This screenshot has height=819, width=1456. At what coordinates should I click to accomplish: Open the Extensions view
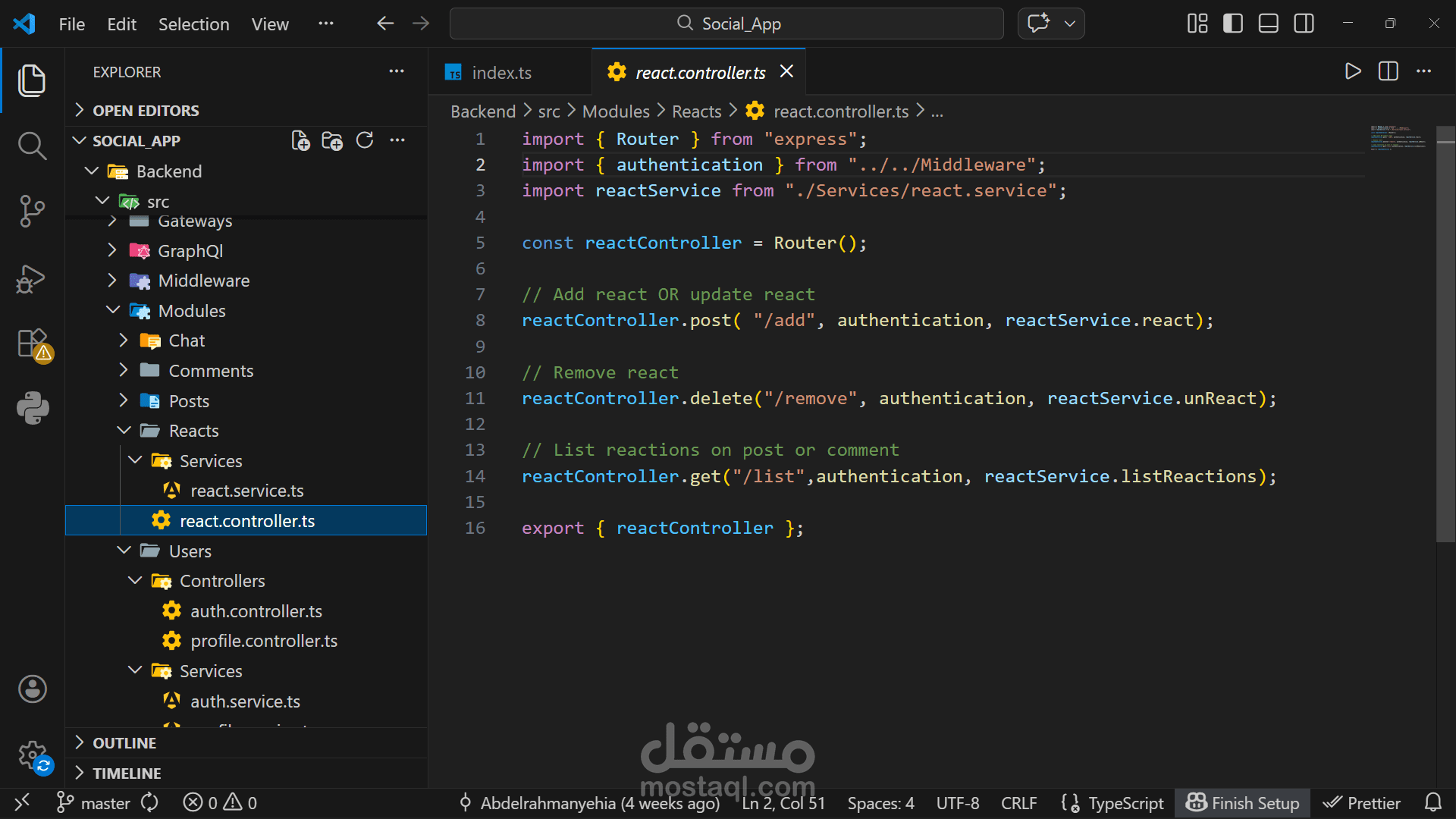(32, 344)
